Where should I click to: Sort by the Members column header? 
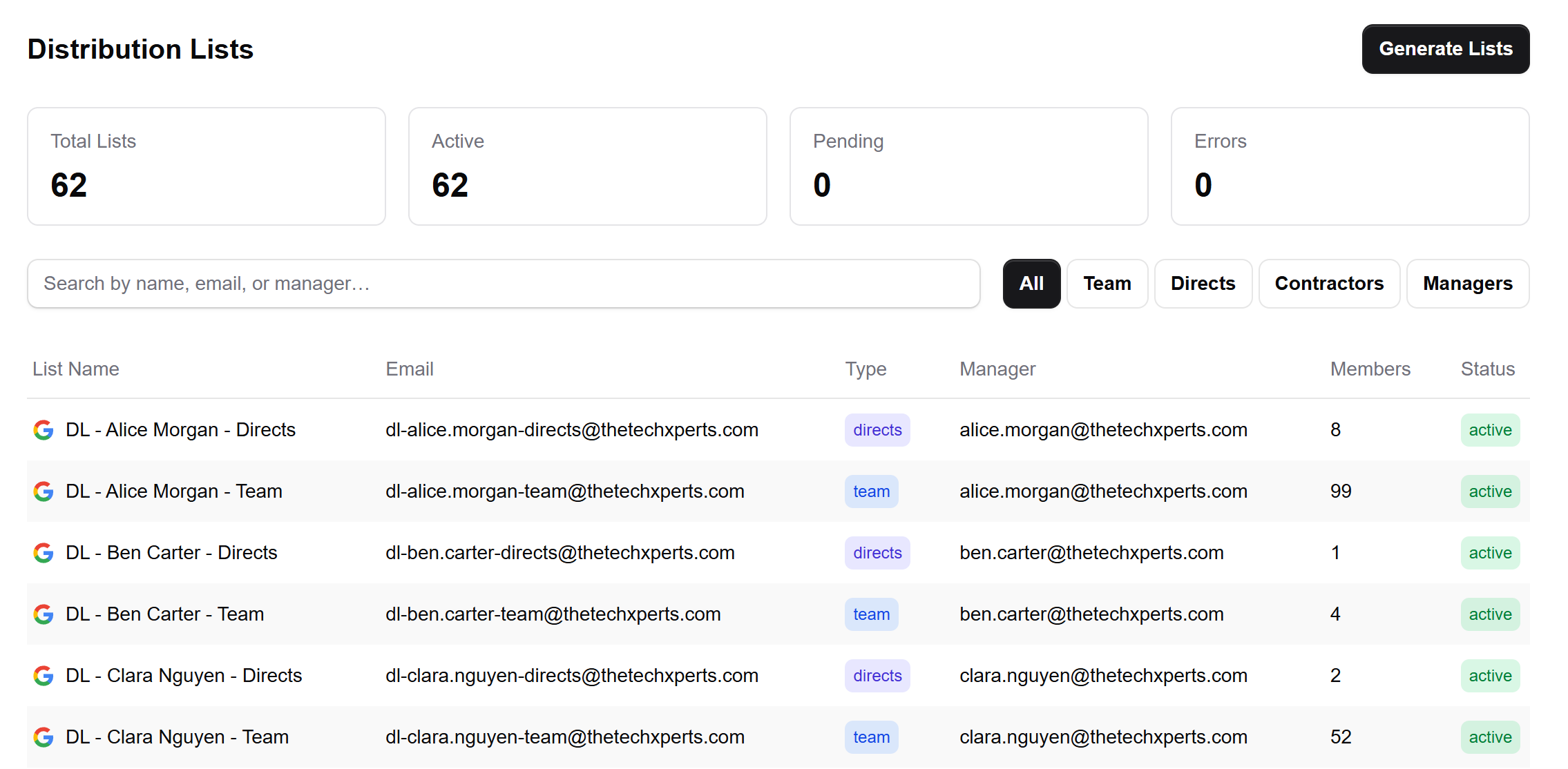click(1369, 369)
